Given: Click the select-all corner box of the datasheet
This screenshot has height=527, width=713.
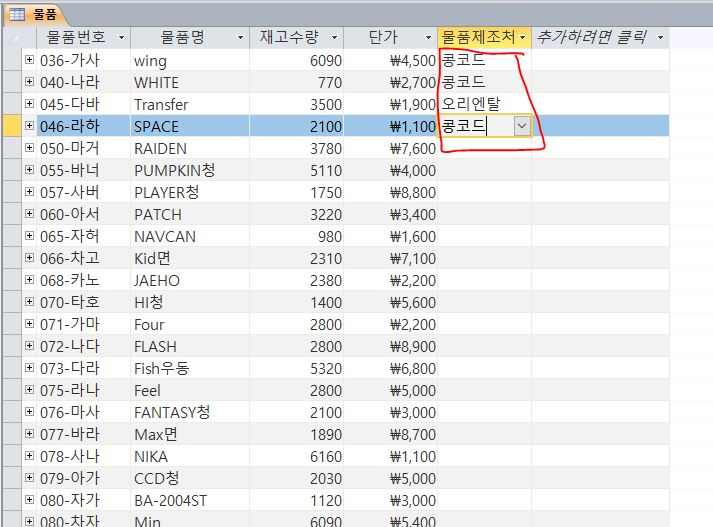Looking at the screenshot, I should click(10, 38).
